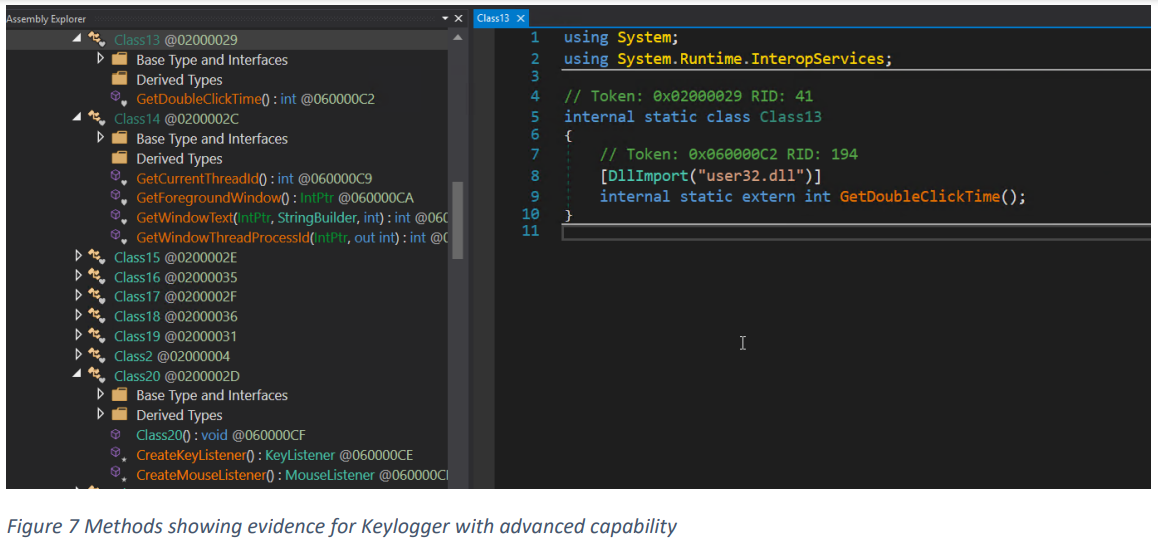This screenshot has width=1158, height=542.
Task: Collapse the Class20 tree node
Action: pyautogui.click(x=78, y=374)
